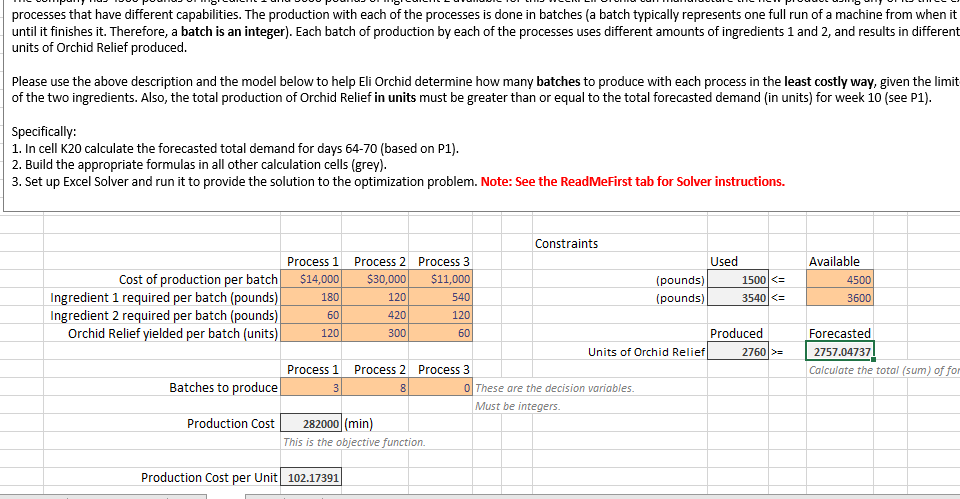Select the $30,000 cost cell for Process 2
This screenshot has height=499, width=960.
[x=375, y=279]
